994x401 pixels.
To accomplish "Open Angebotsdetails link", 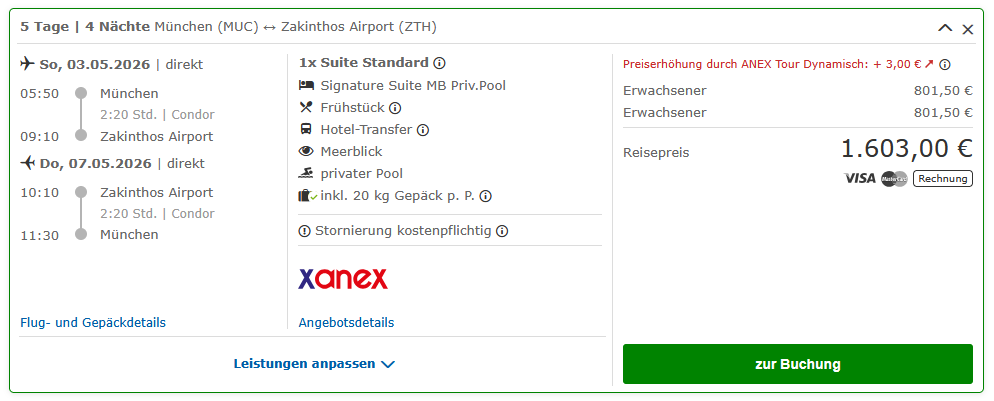I will tap(346, 323).
